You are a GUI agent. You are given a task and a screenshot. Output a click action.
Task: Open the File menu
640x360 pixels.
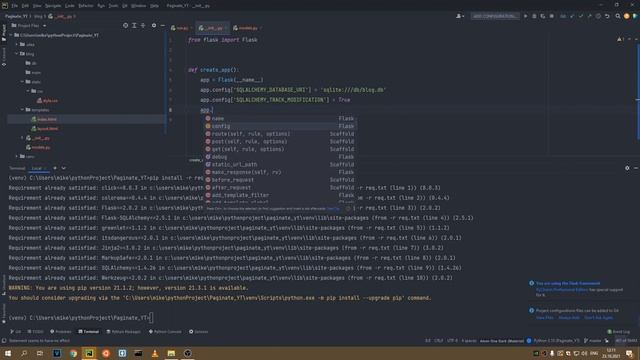(x=15, y=6)
